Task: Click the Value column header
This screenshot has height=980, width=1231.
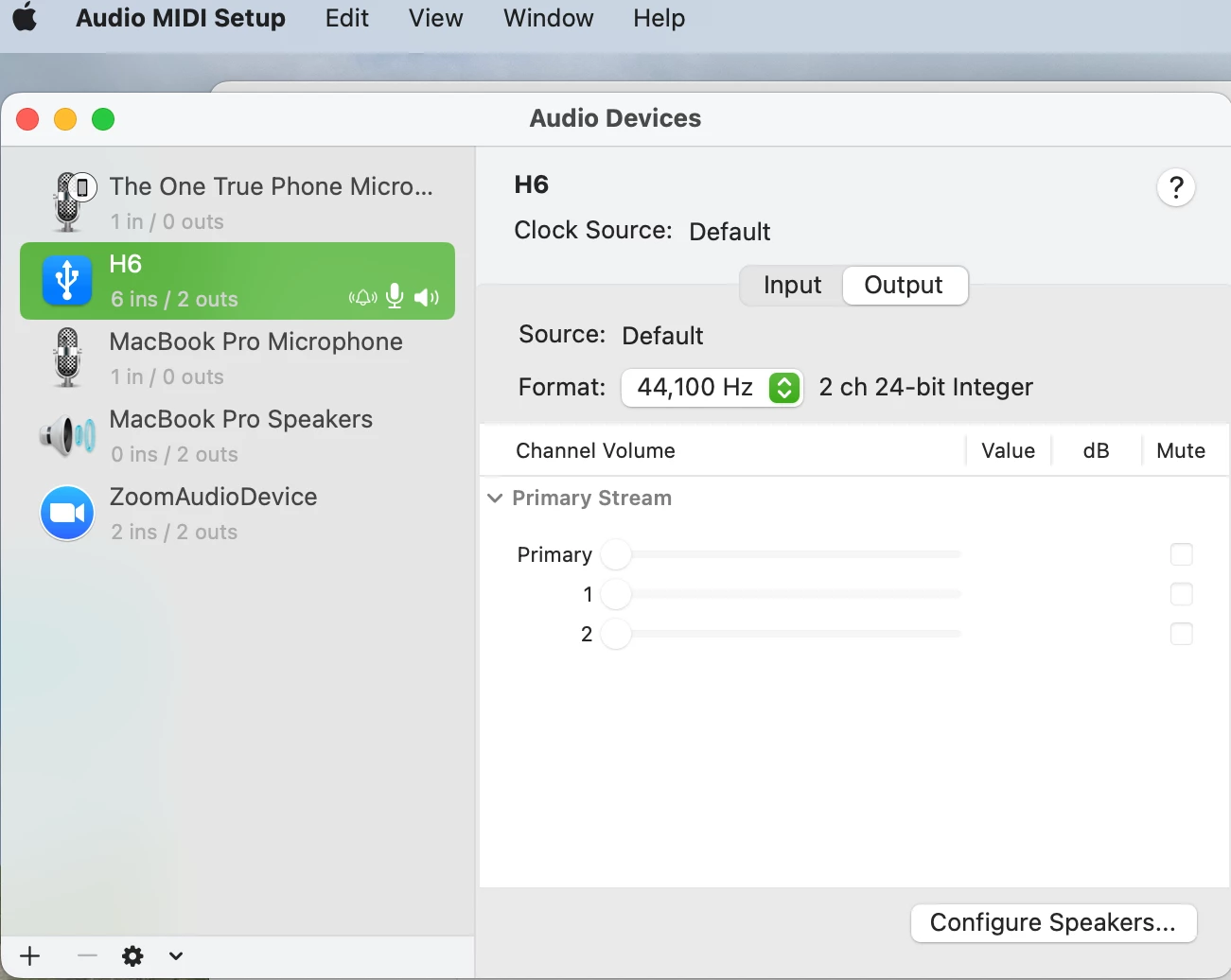Action: 1009,450
